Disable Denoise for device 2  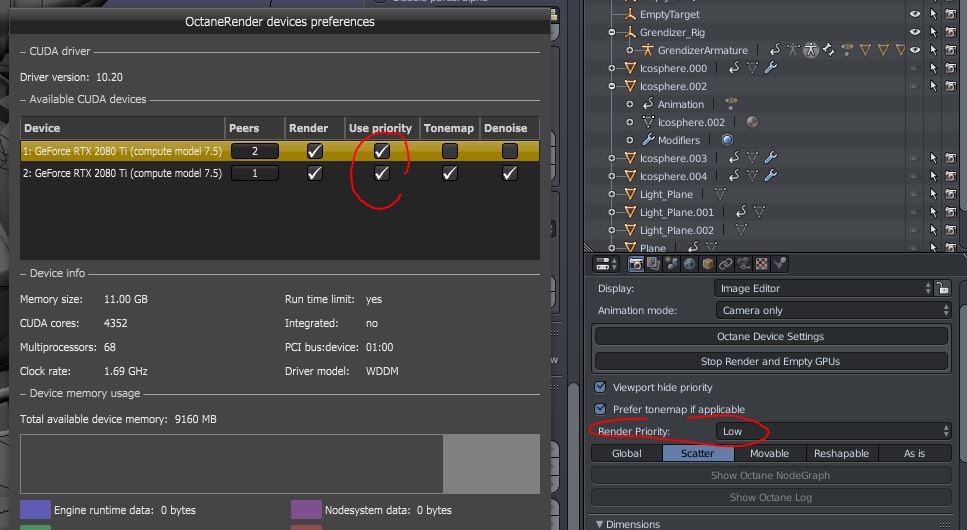[x=509, y=173]
